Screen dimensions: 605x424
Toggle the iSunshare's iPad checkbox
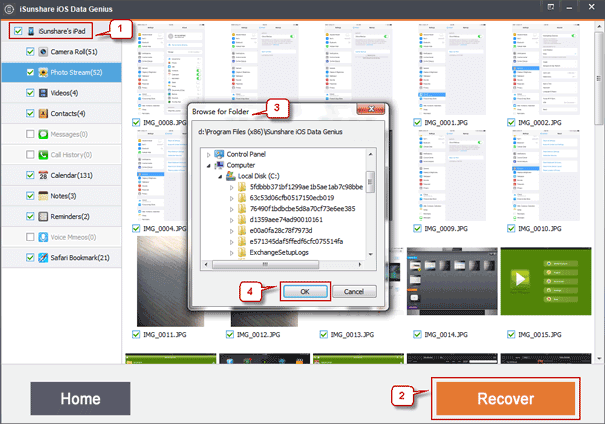click(x=18, y=31)
